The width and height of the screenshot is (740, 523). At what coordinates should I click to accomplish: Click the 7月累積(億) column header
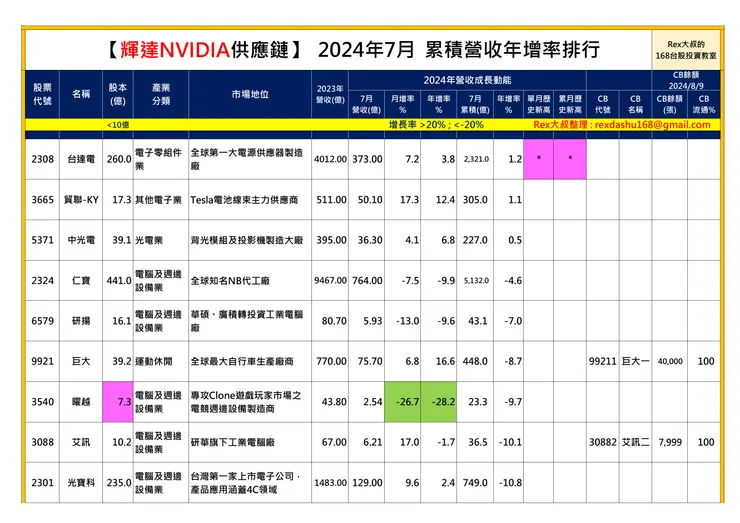tap(475, 104)
